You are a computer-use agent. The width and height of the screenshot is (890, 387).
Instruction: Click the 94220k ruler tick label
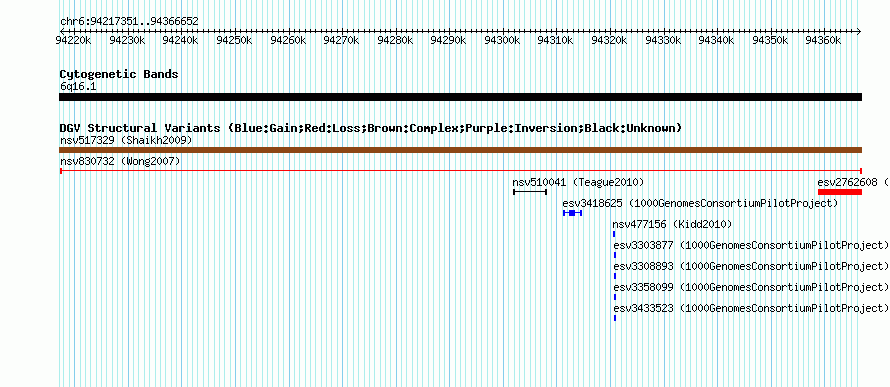click(x=73, y=40)
